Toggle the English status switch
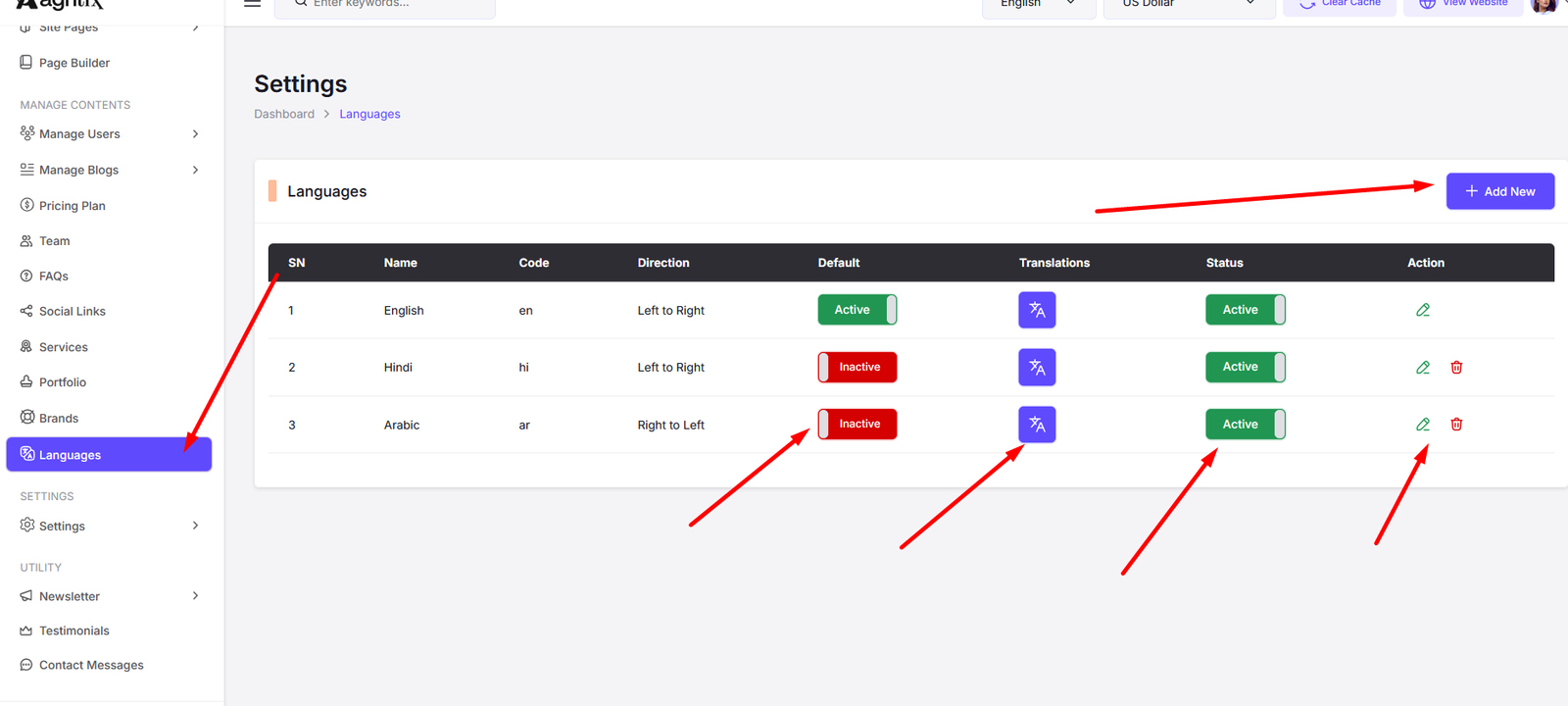The image size is (1568, 706). 1245,310
